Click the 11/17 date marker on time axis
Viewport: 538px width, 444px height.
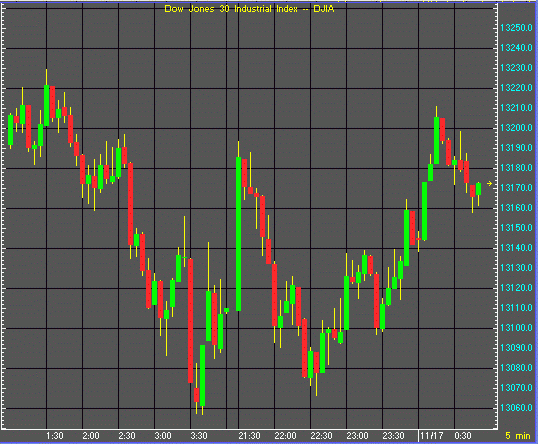pyautogui.click(x=432, y=436)
